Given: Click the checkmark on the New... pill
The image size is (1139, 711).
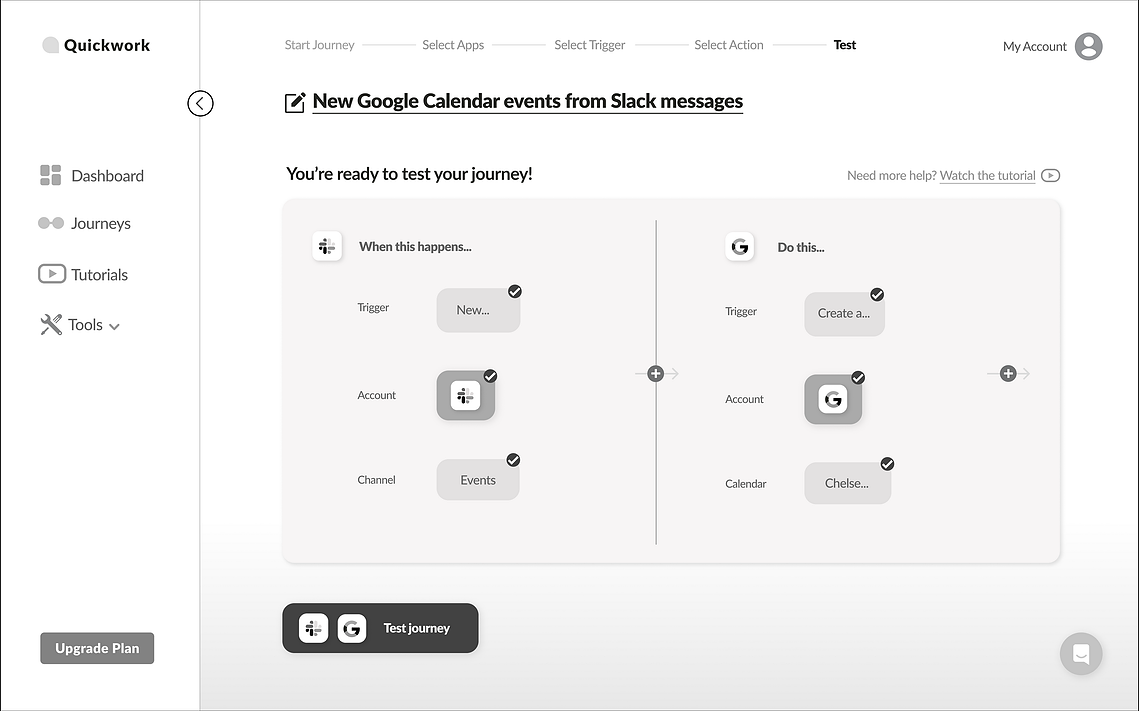Looking at the screenshot, I should (x=515, y=291).
